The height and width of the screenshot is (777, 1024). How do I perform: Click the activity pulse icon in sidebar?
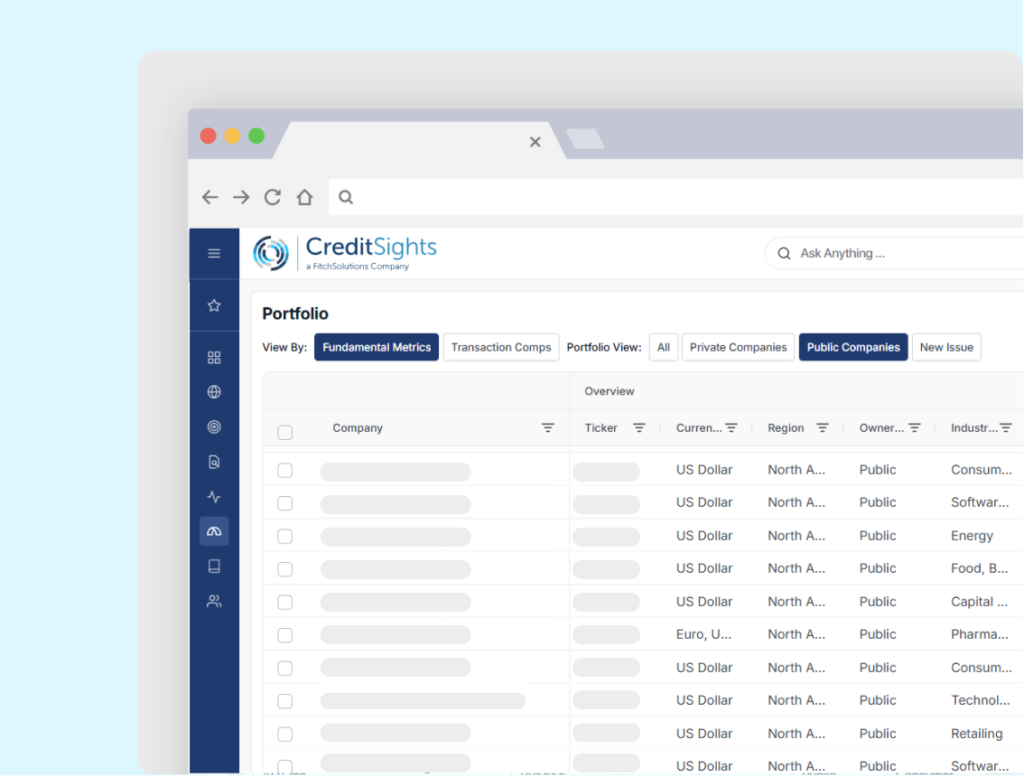coord(214,497)
